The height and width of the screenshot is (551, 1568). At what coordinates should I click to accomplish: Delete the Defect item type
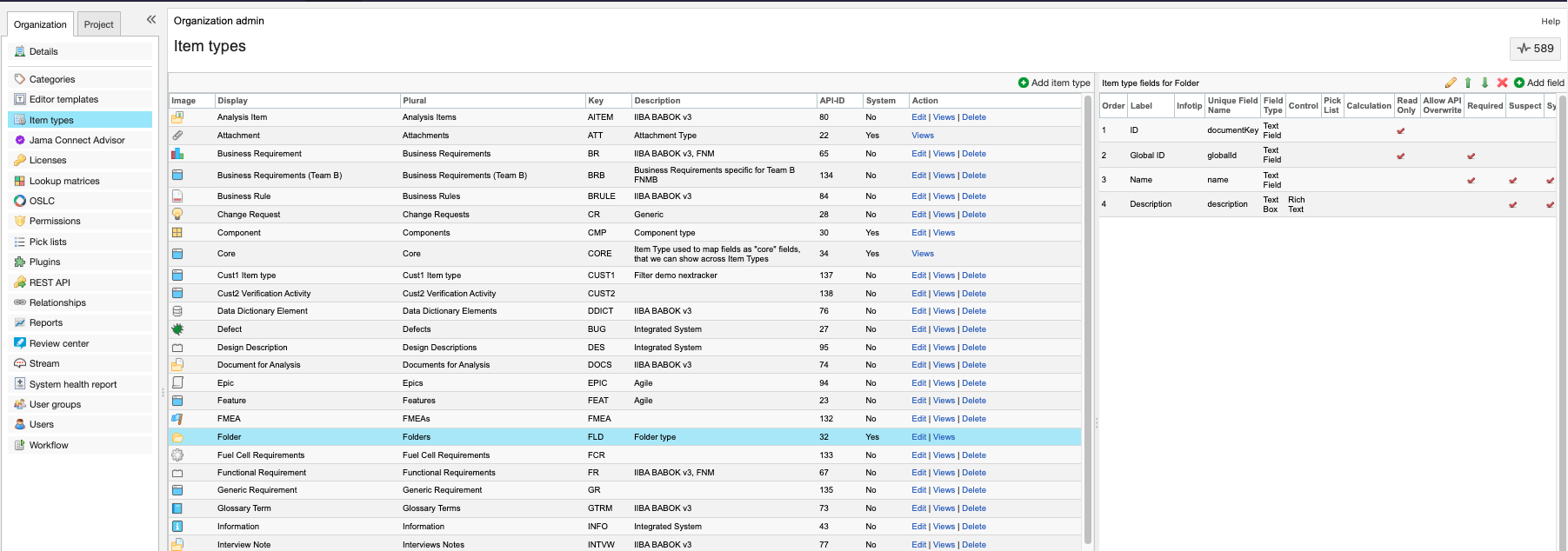tap(974, 329)
